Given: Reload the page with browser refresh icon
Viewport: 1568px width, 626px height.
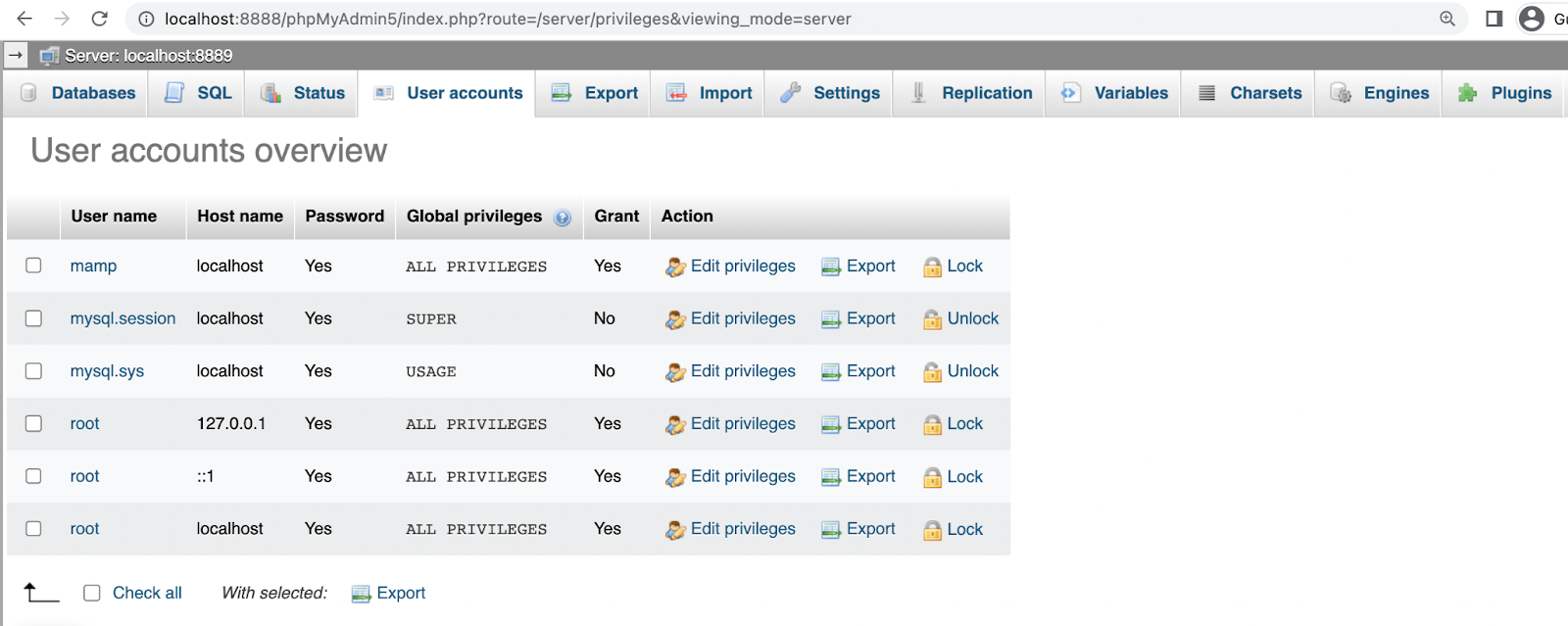Looking at the screenshot, I should 99,19.
